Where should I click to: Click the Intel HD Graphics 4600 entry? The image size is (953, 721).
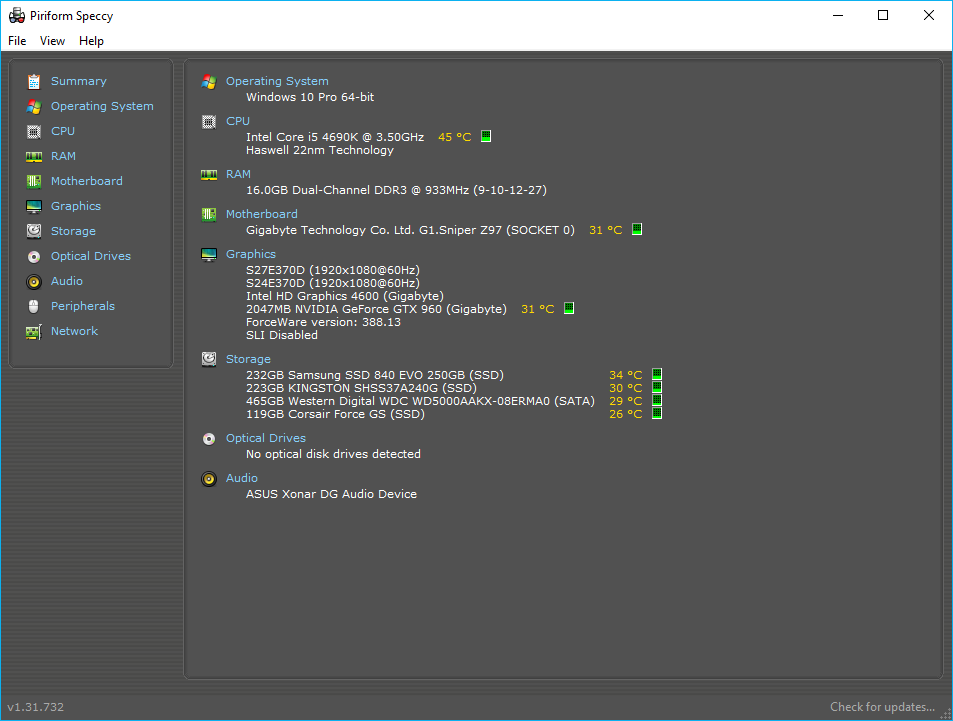(x=345, y=296)
